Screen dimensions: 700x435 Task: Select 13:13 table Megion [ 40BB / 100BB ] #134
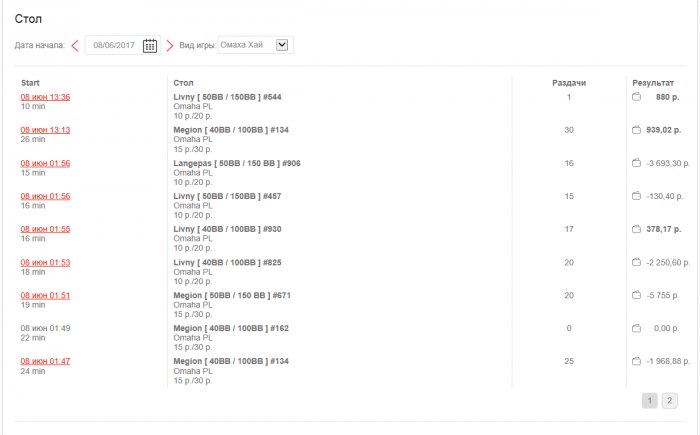231,130
